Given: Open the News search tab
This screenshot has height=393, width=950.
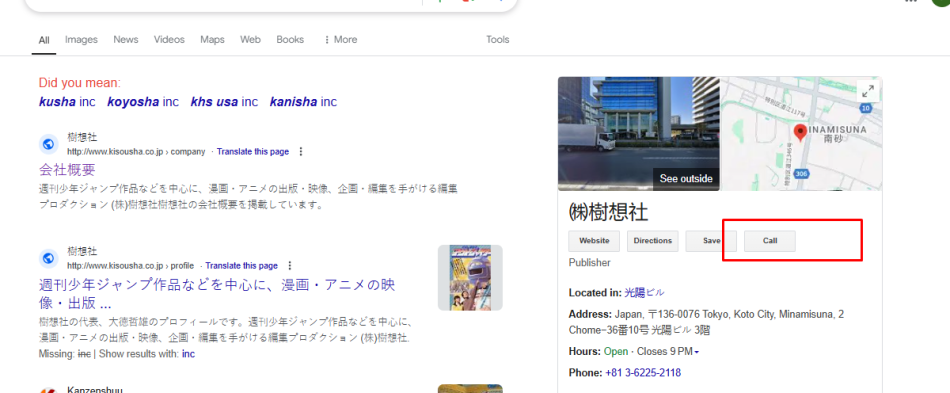Looking at the screenshot, I should click(125, 39).
